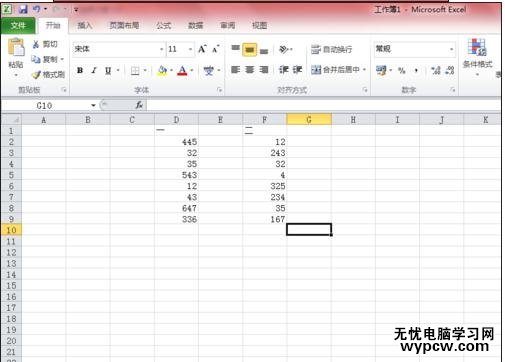505x362 pixels.
Task: Click the Merge and Center button
Action: point(336,70)
